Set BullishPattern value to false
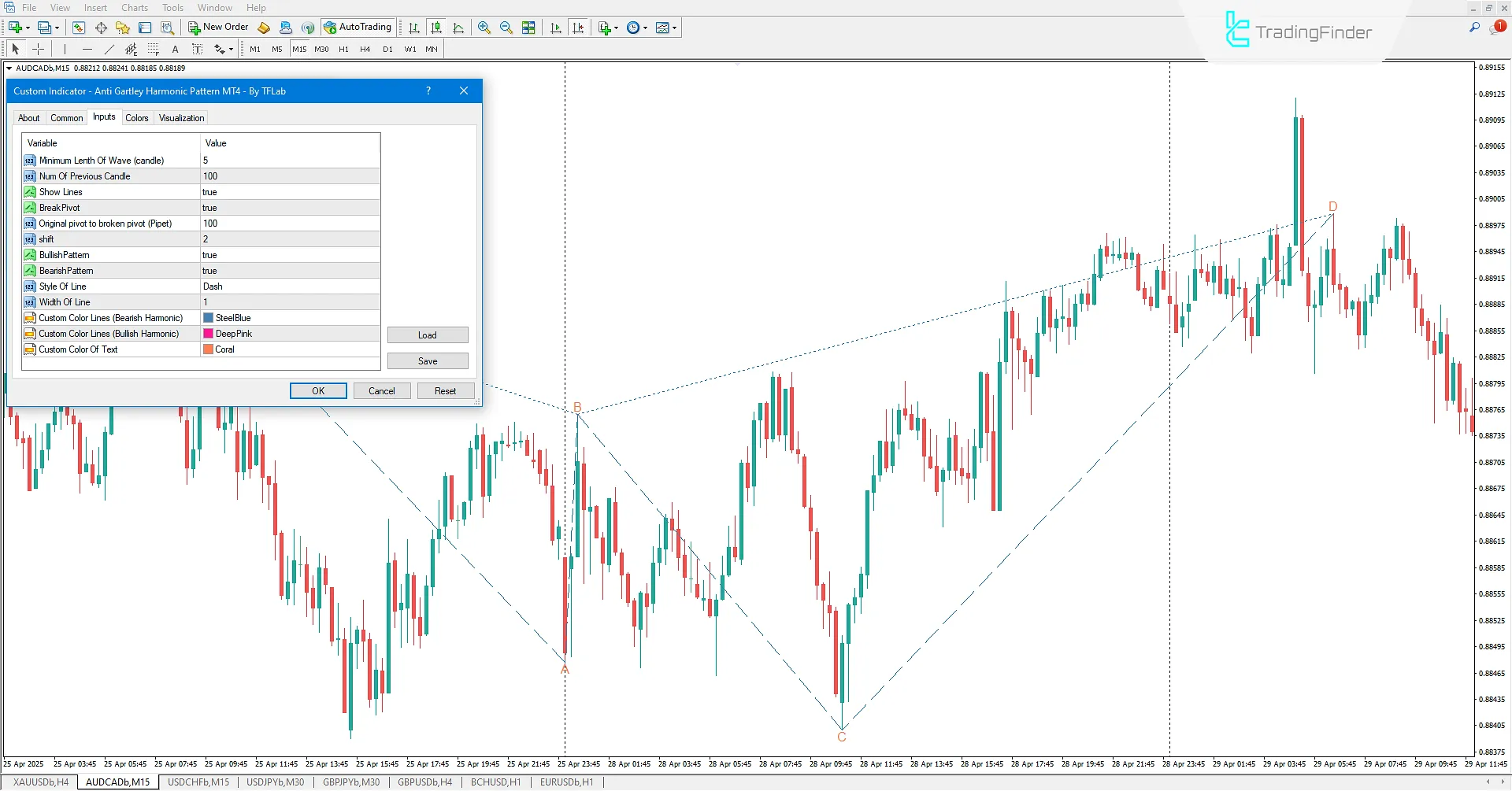The height and width of the screenshot is (791, 1512). (289, 254)
